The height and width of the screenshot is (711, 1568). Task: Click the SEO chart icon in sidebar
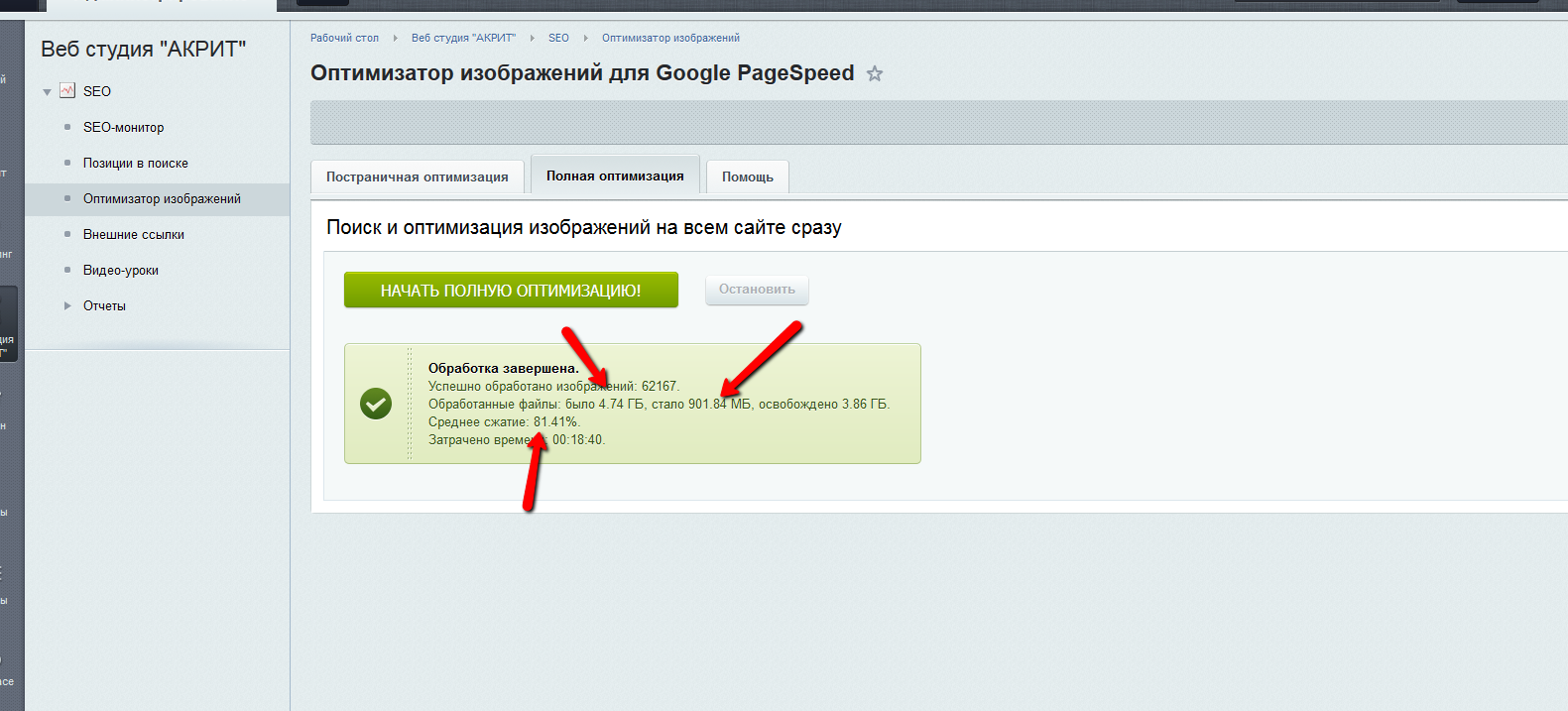tap(67, 90)
